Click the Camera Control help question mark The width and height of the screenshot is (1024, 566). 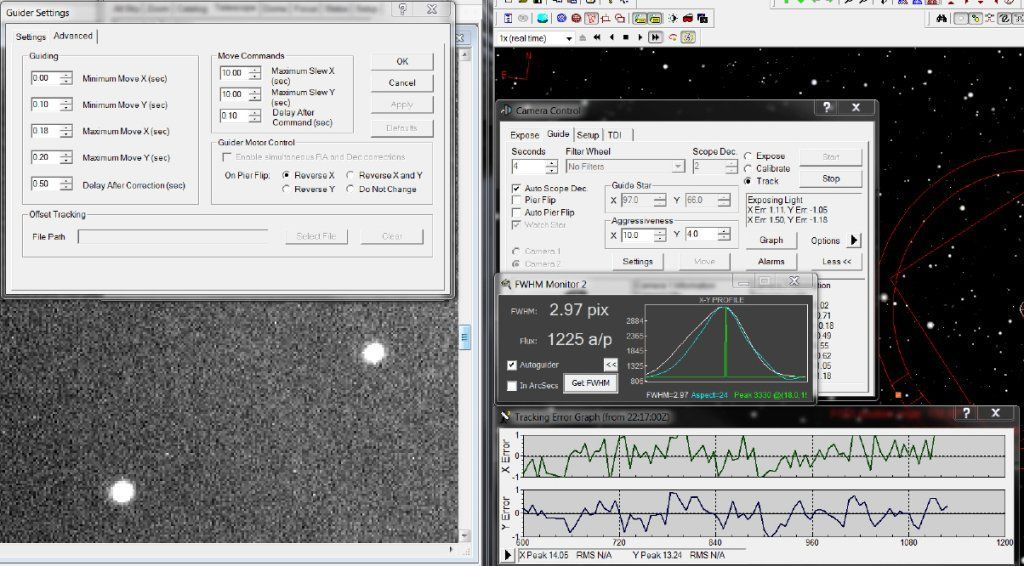pyautogui.click(x=827, y=108)
